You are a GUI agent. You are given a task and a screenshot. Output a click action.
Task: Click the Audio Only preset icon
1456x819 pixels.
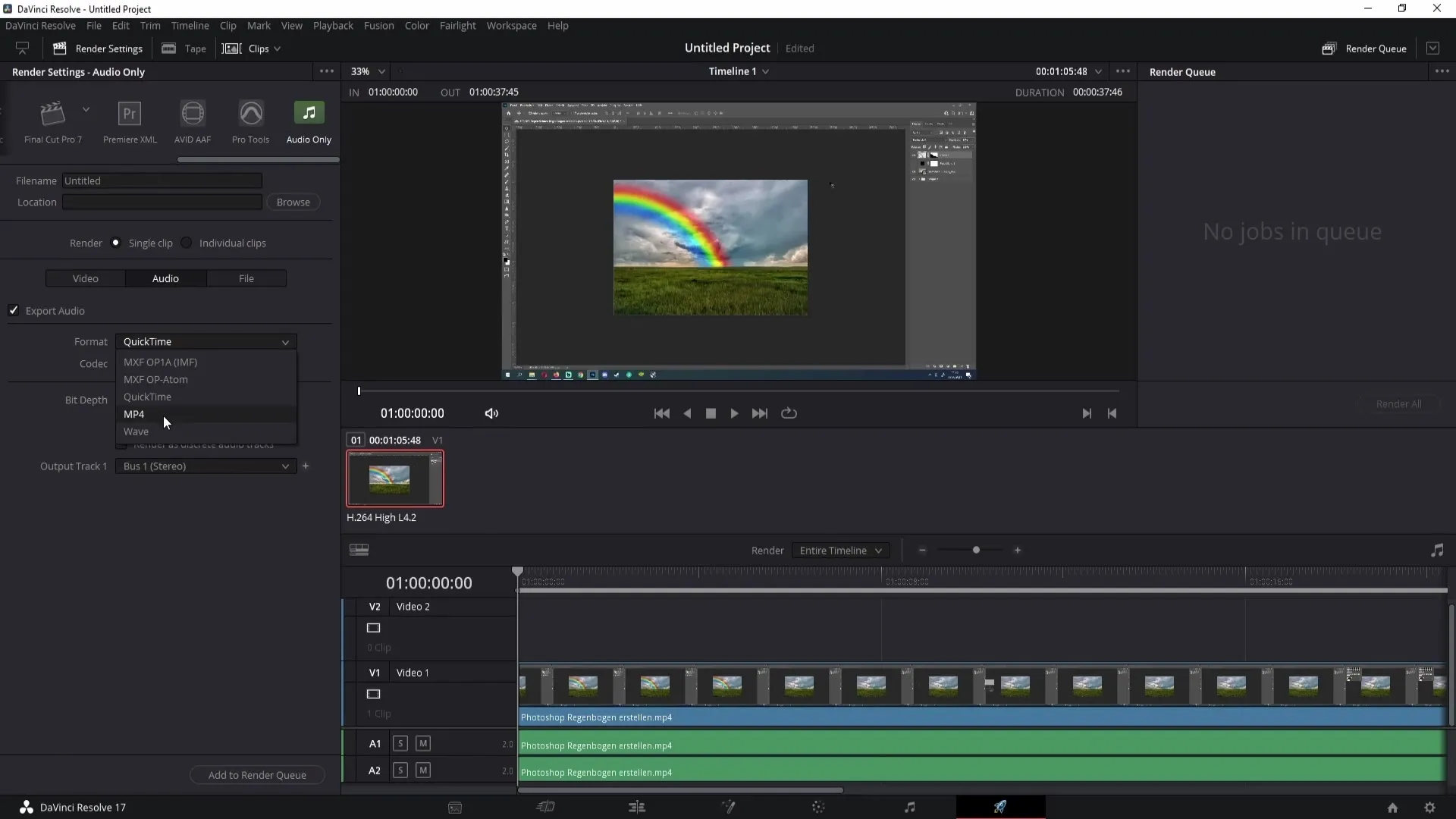coord(309,112)
